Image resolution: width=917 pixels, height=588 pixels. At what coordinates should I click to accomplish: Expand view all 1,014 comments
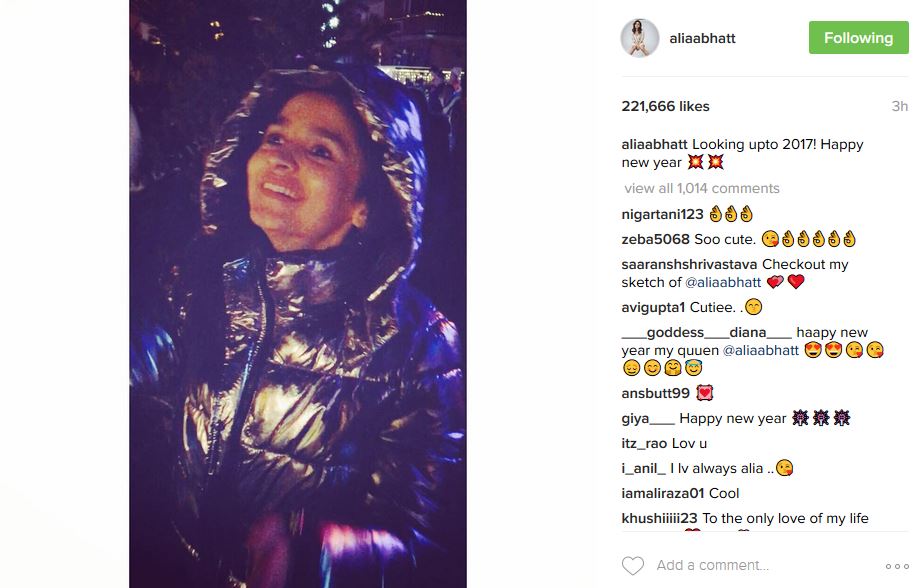pos(702,188)
